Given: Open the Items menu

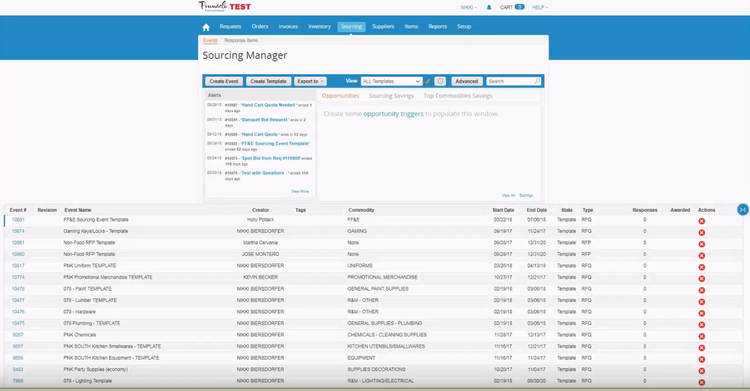Looking at the screenshot, I should tap(411, 27).
